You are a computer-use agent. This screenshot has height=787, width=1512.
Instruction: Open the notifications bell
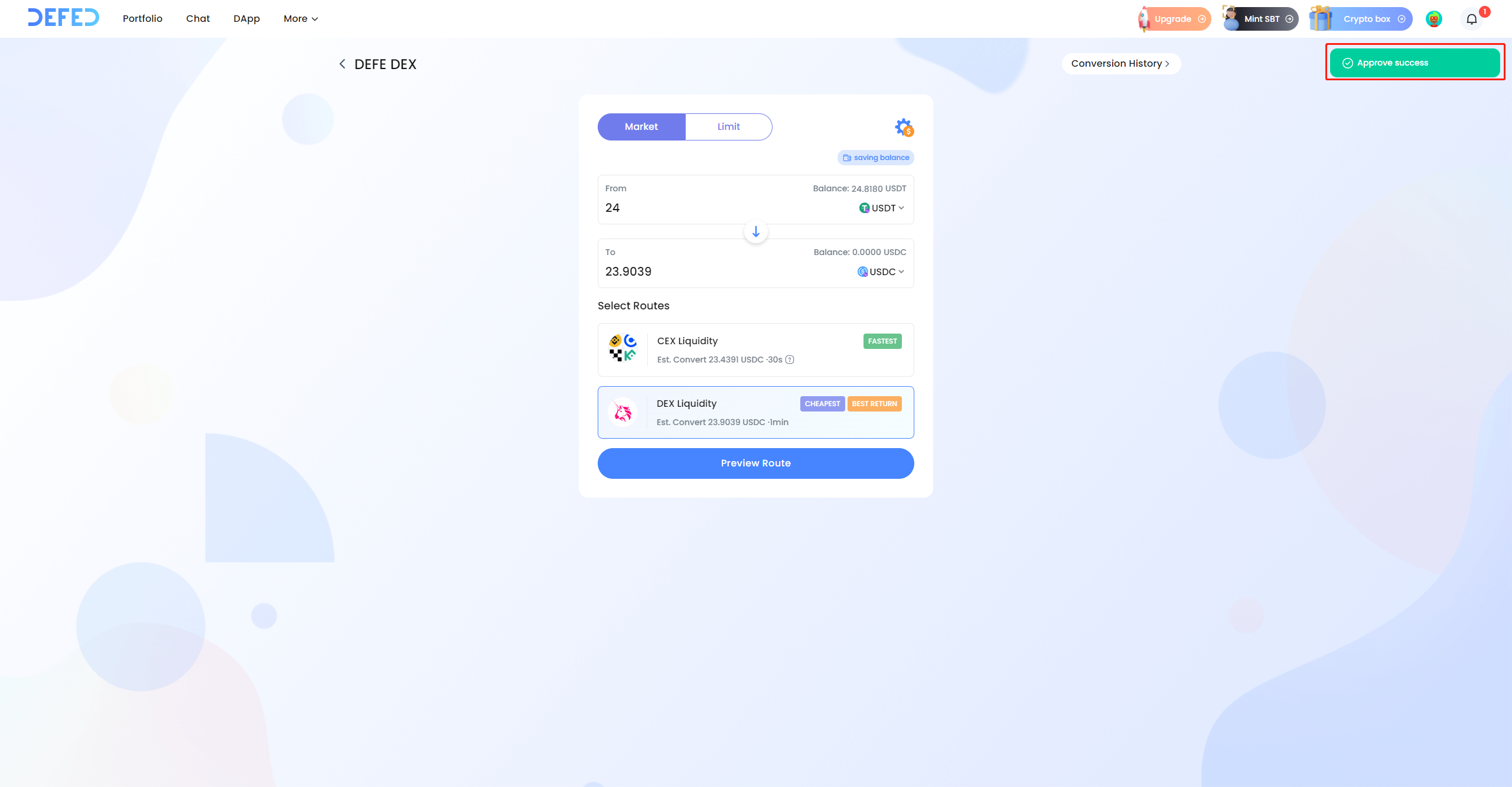coord(1471,19)
